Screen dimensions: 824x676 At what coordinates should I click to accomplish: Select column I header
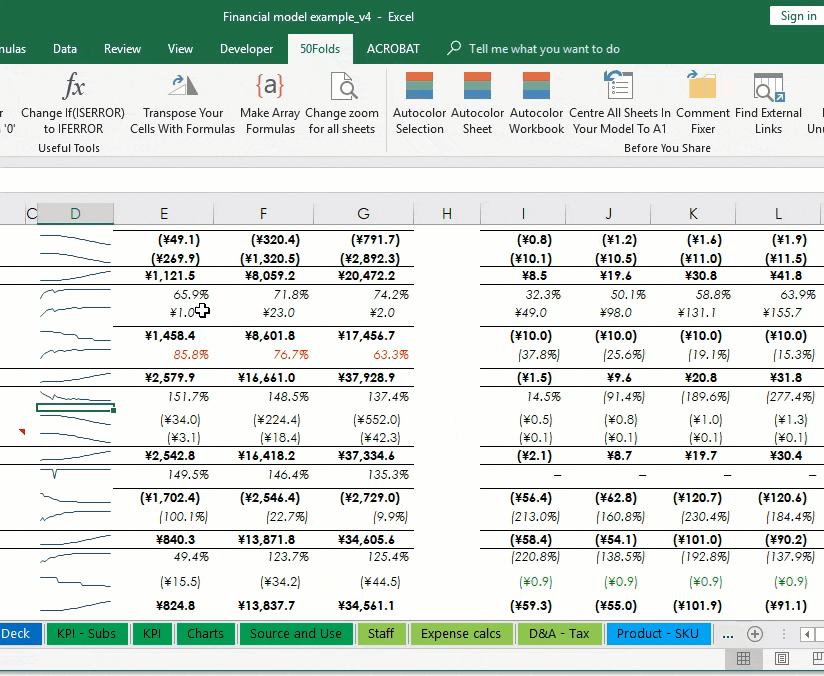[523, 213]
